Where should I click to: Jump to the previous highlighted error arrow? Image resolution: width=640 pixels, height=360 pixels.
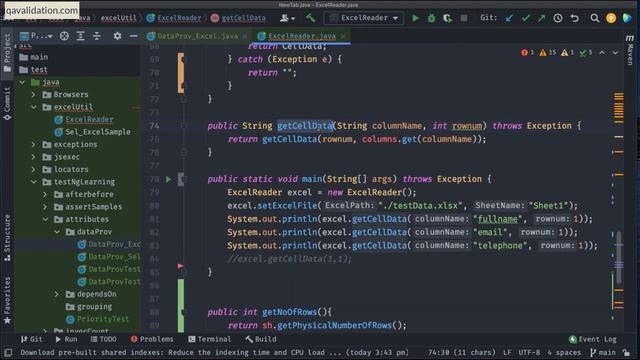(x=602, y=53)
